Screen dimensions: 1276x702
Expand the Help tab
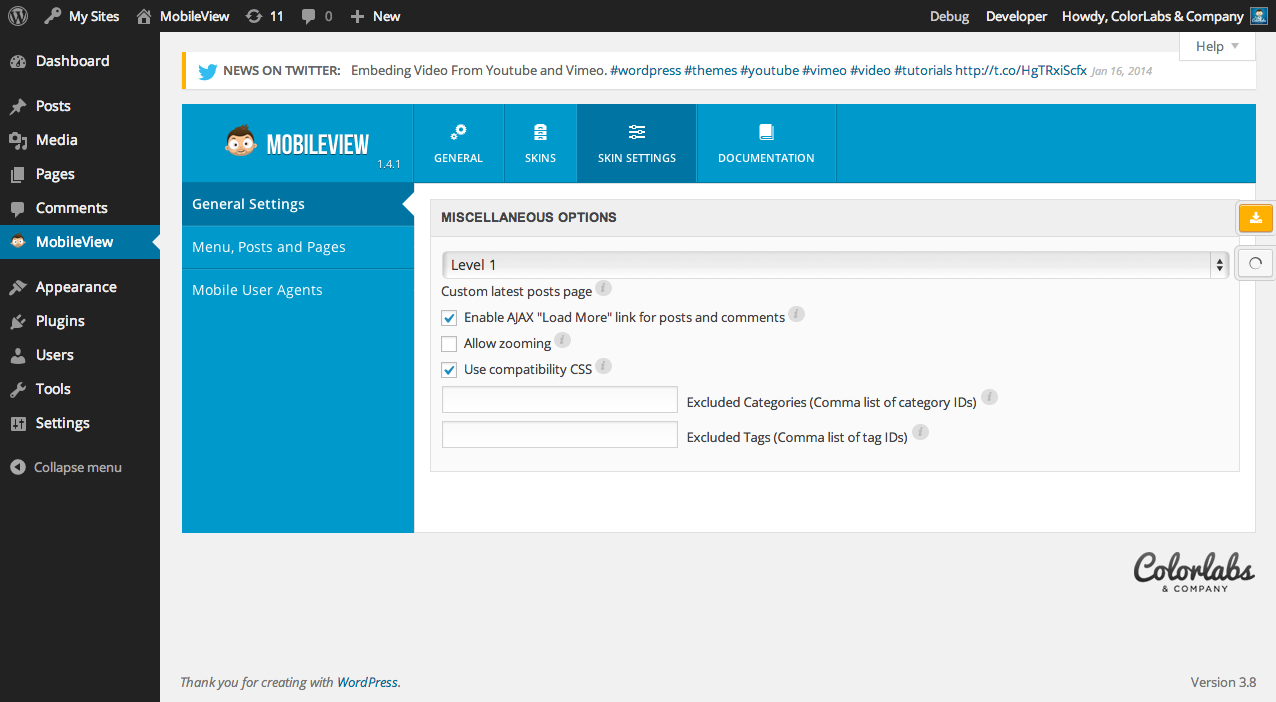pos(1217,46)
